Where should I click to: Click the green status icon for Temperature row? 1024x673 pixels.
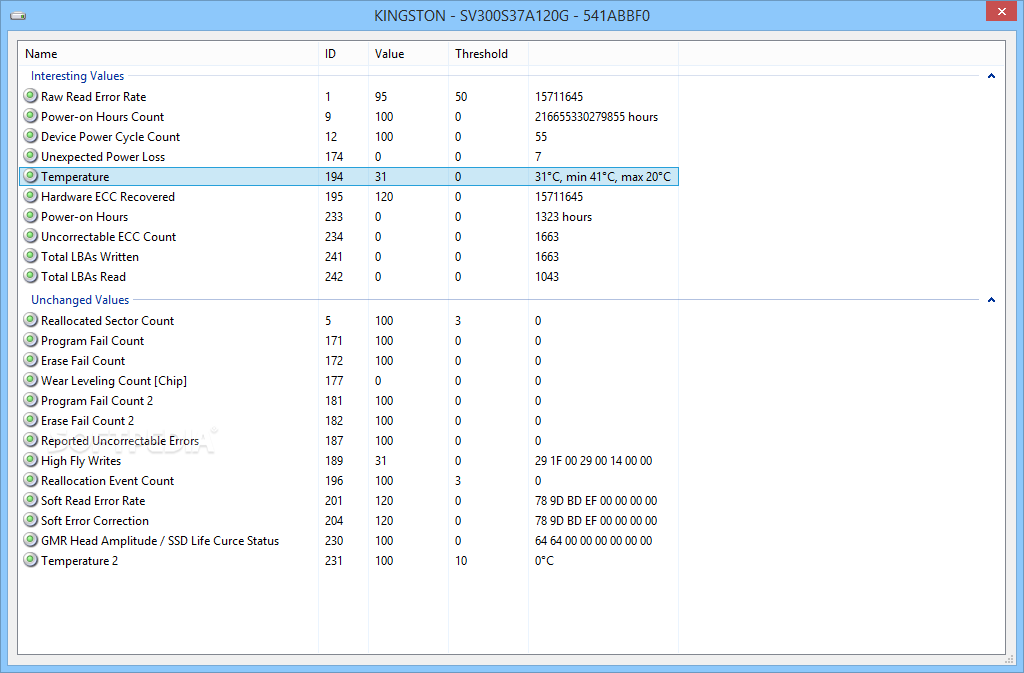pos(31,176)
